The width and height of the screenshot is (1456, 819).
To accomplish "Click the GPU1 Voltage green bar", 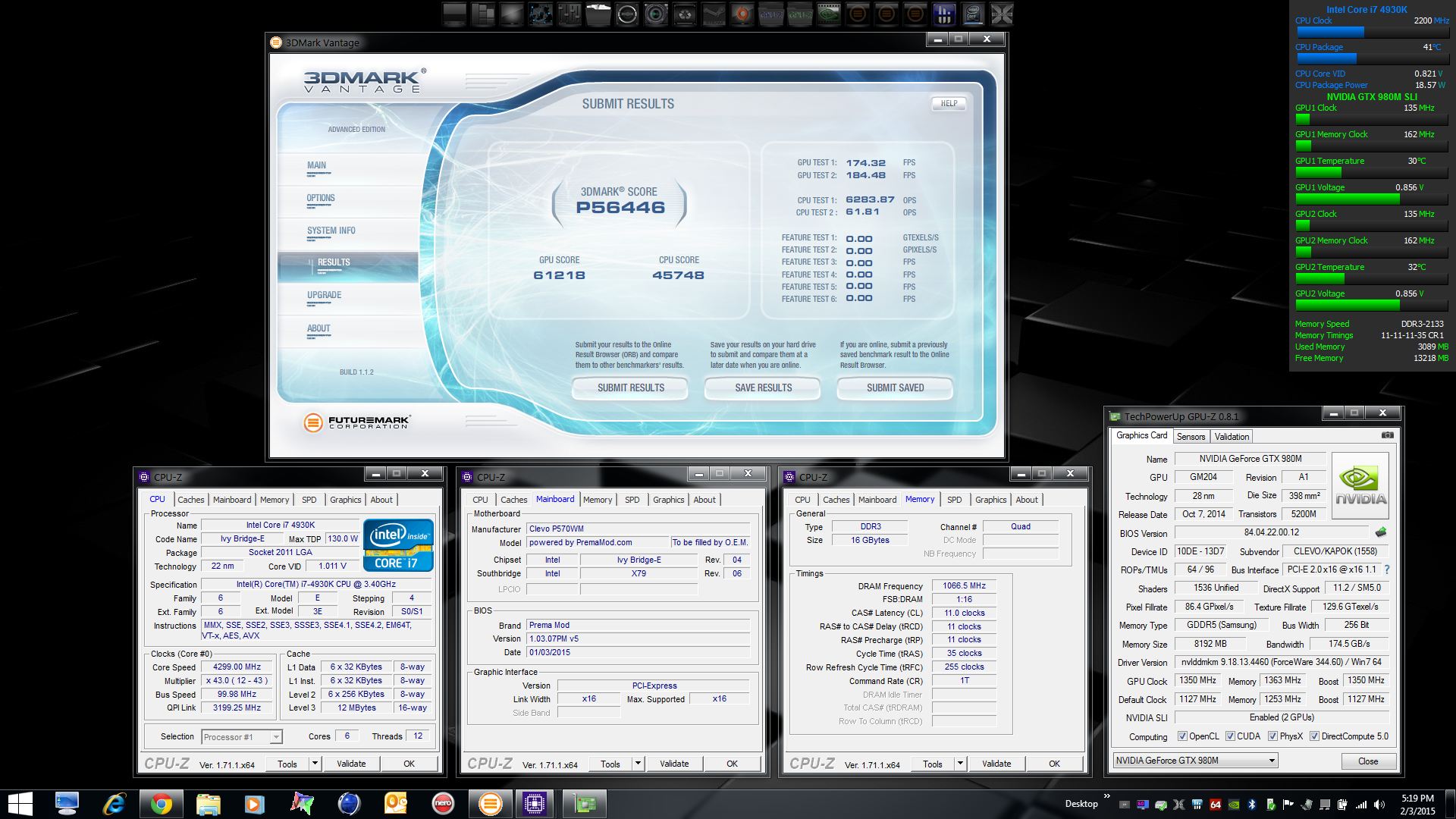I will (1348, 199).
